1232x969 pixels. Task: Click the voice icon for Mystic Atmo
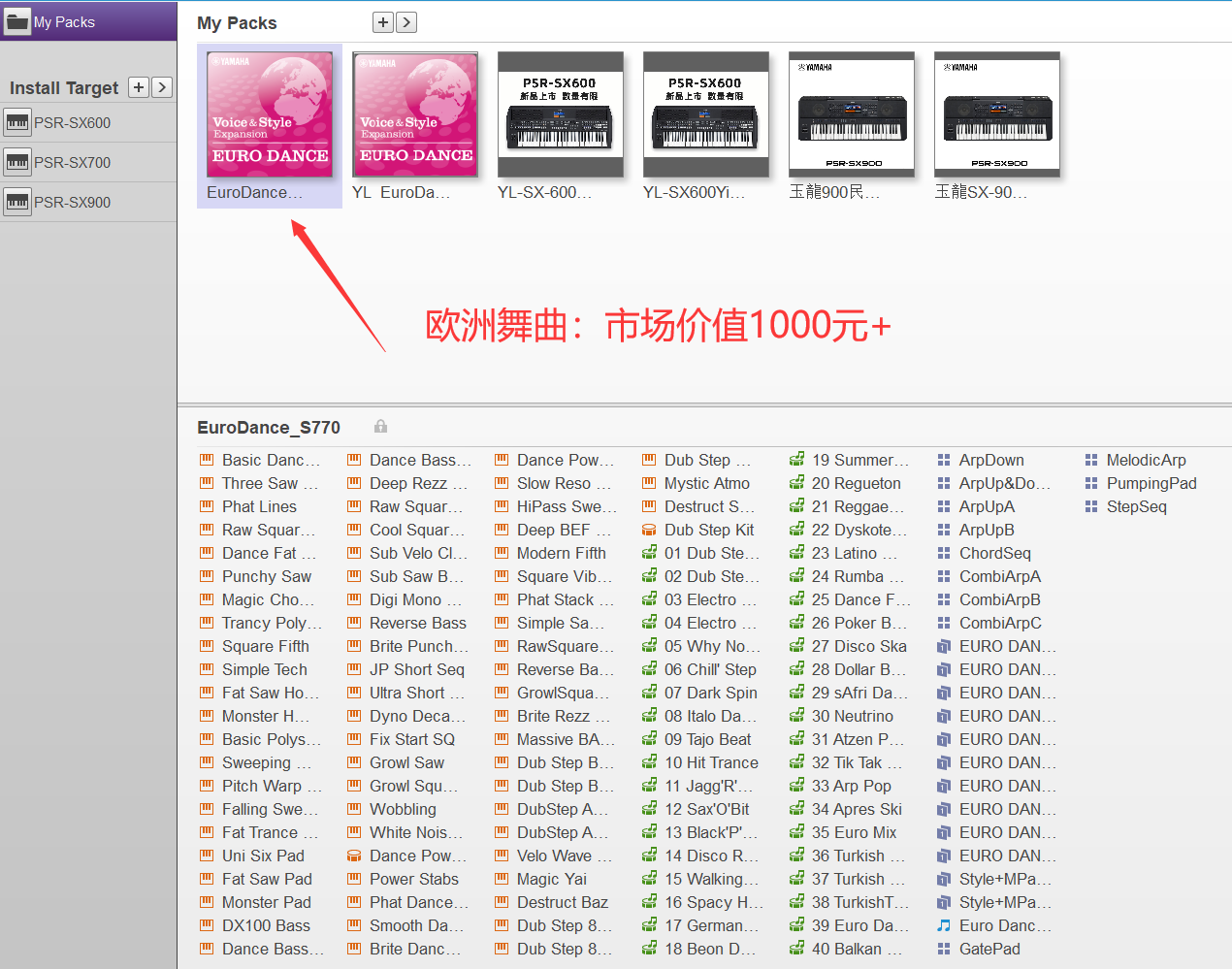tap(649, 483)
